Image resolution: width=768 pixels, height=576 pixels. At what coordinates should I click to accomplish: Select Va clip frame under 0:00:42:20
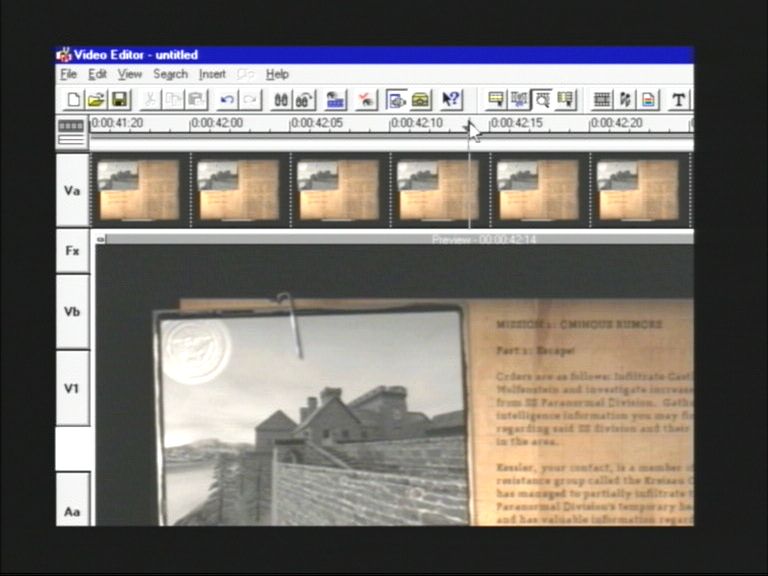pyautogui.click(x=638, y=190)
